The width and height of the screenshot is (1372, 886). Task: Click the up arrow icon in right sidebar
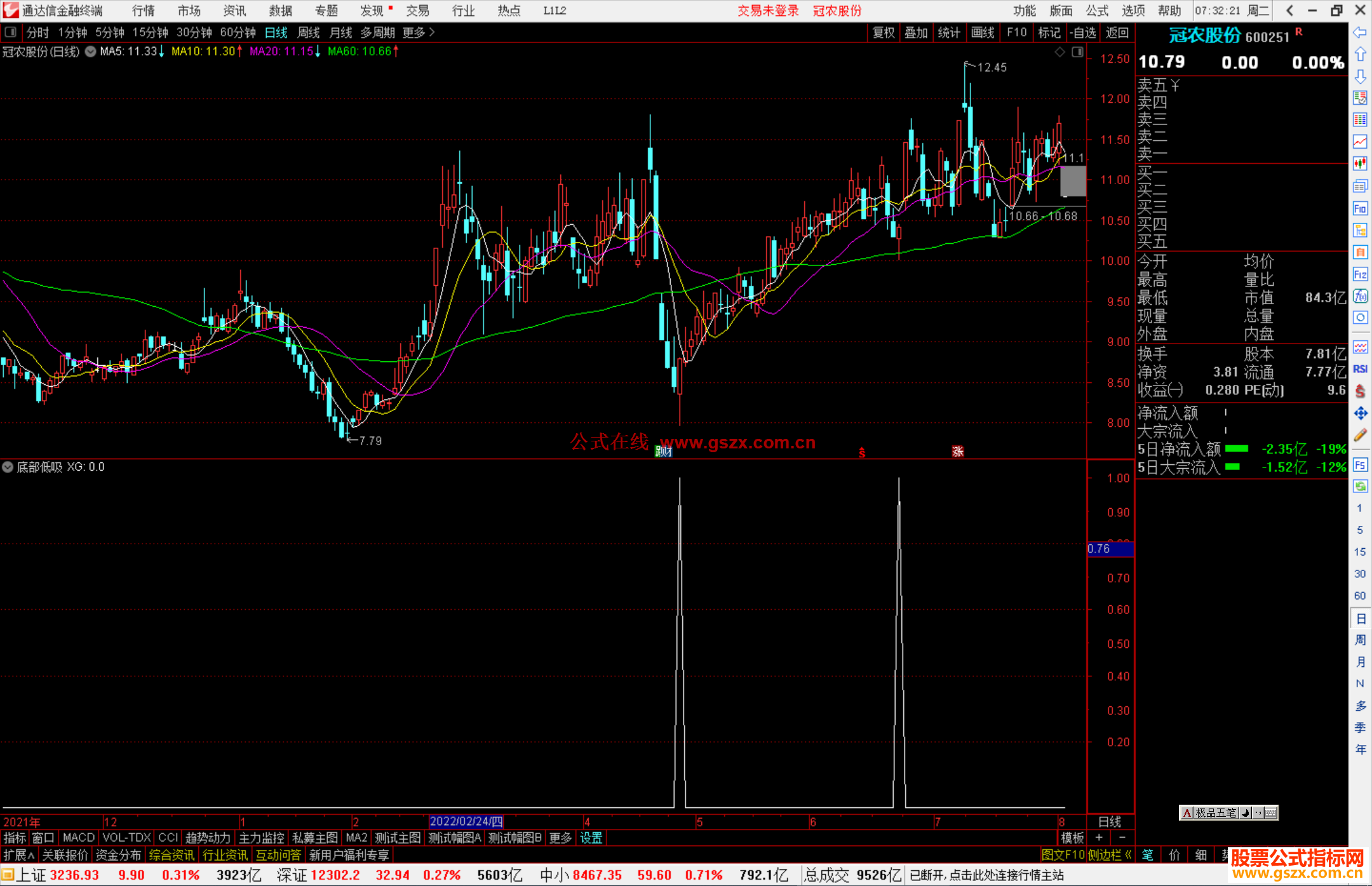point(1360,54)
